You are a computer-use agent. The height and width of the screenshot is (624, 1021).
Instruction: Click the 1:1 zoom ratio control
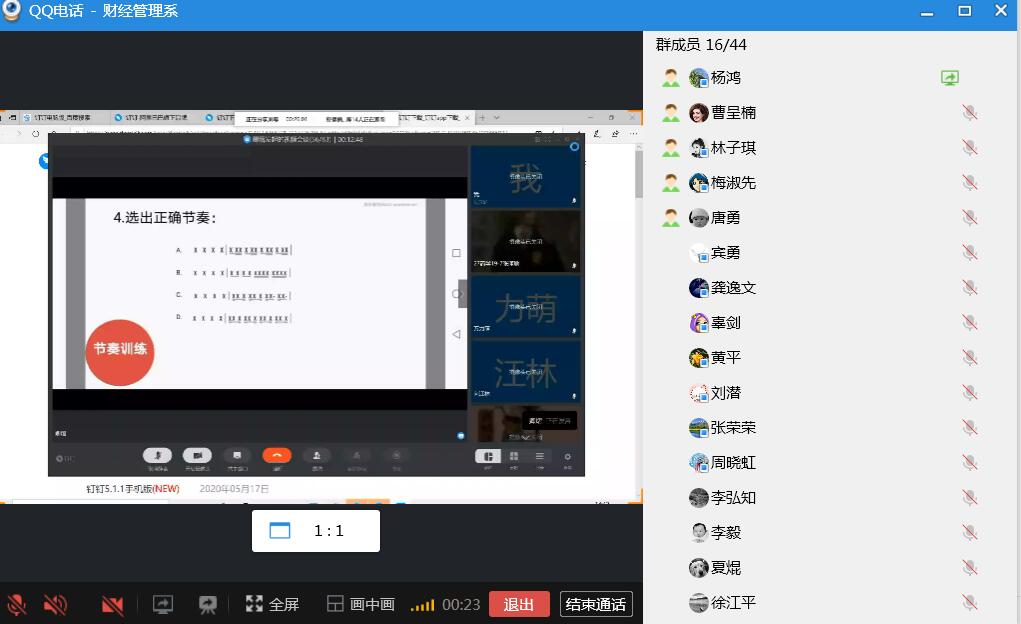tap(315, 531)
